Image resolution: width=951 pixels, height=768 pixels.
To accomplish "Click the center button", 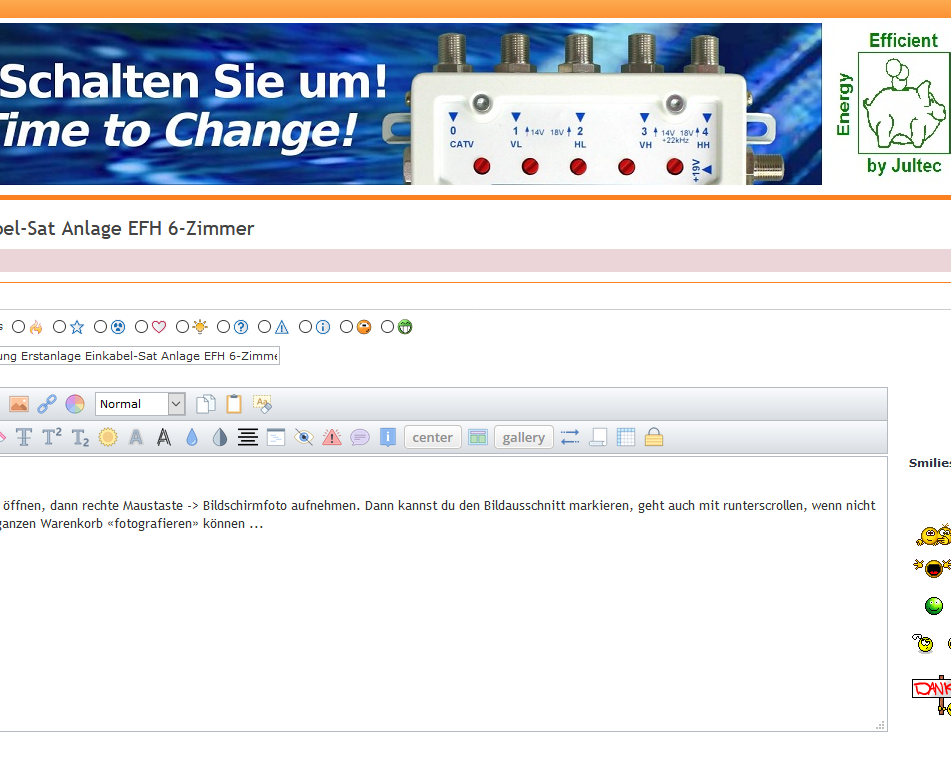I will pyautogui.click(x=433, y=437).
